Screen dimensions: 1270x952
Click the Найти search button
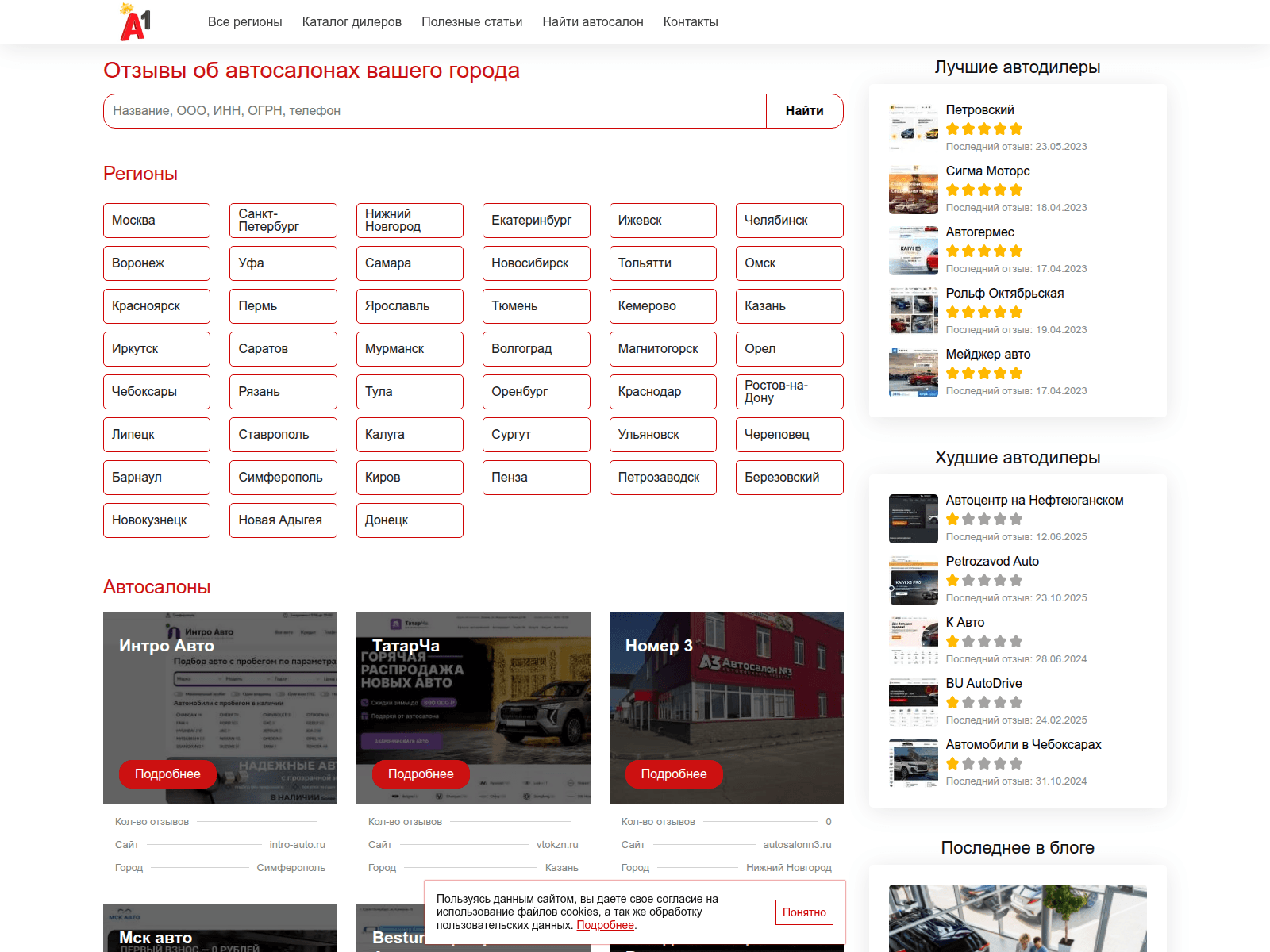pos(804,111)
